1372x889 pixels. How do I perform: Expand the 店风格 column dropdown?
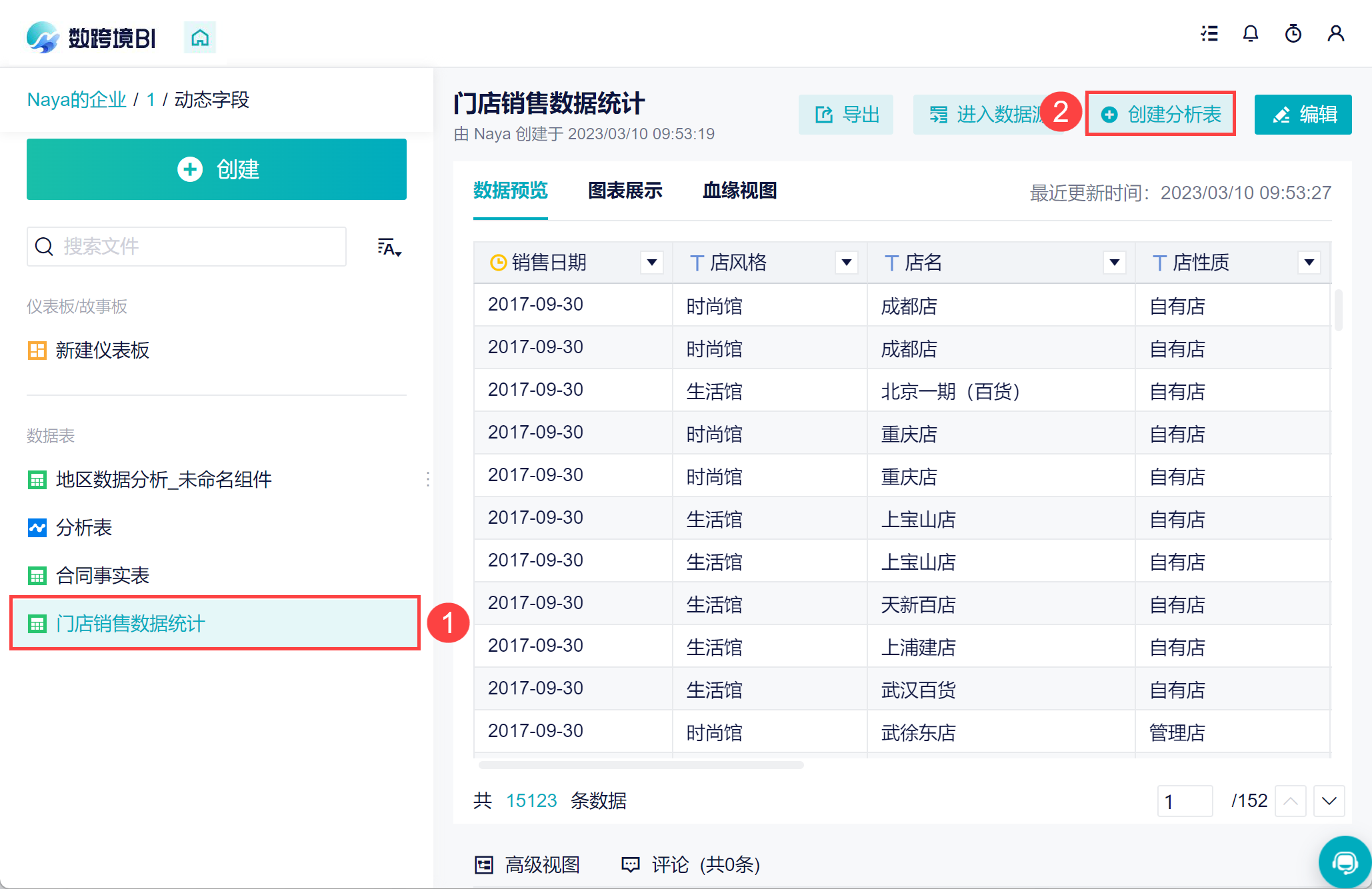(x=846, y=263)
